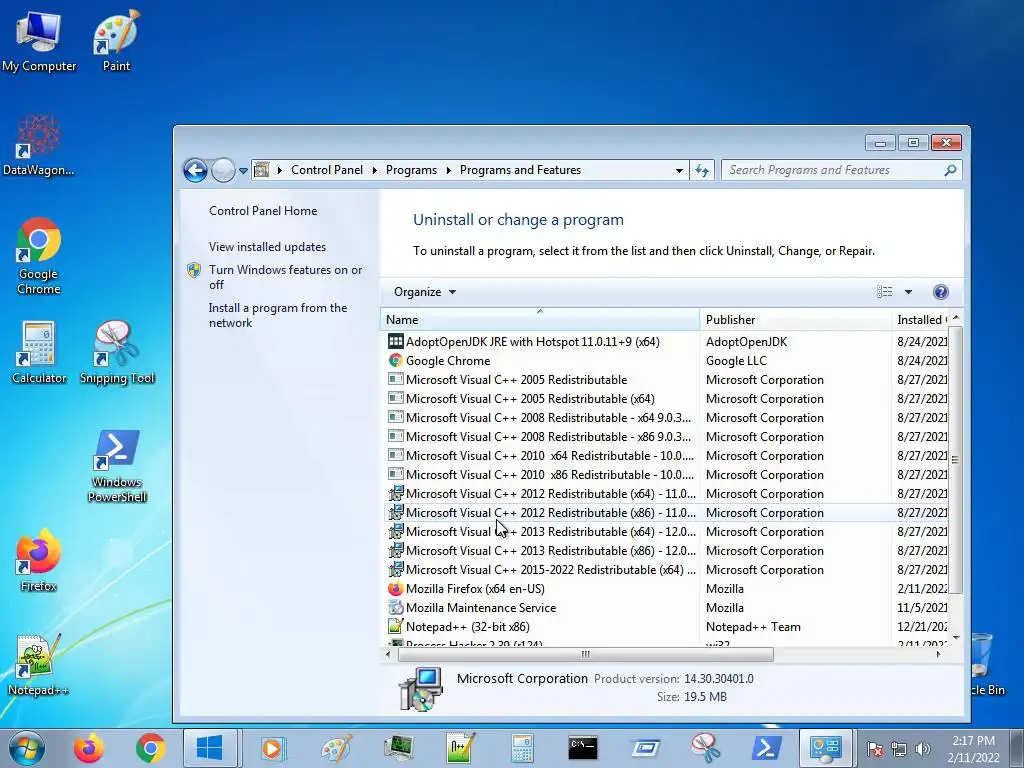
Task: Click the volume speaker tray icon
Action: pyautogui.click(x=923, y=749)
